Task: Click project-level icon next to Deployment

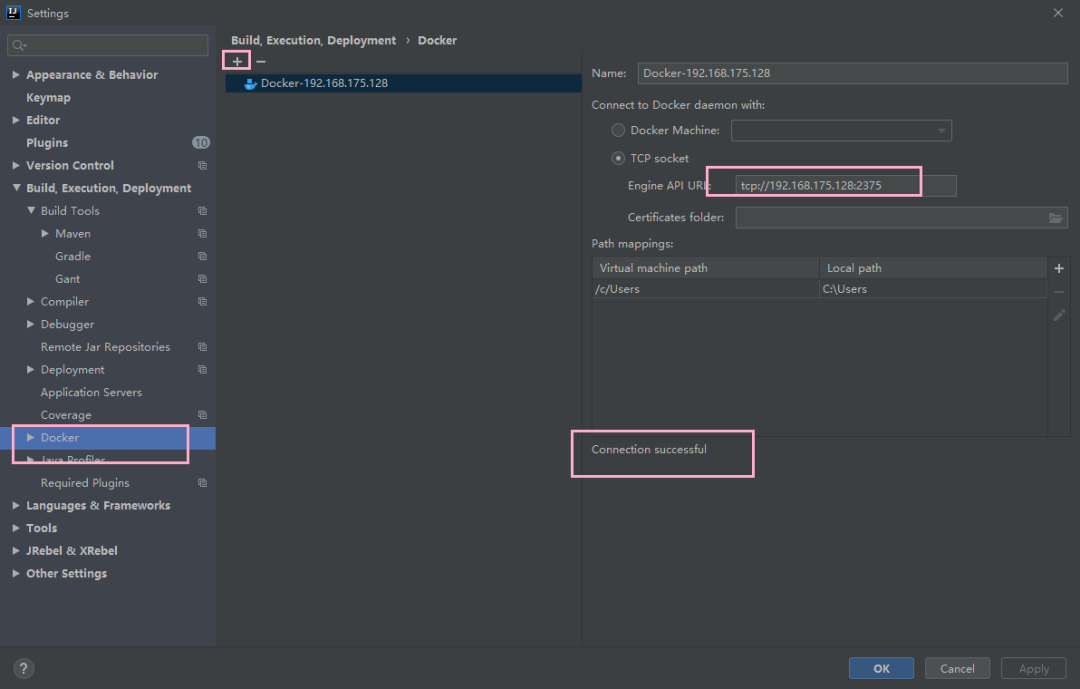Action: pyautogui.click(x=202, y=370)
